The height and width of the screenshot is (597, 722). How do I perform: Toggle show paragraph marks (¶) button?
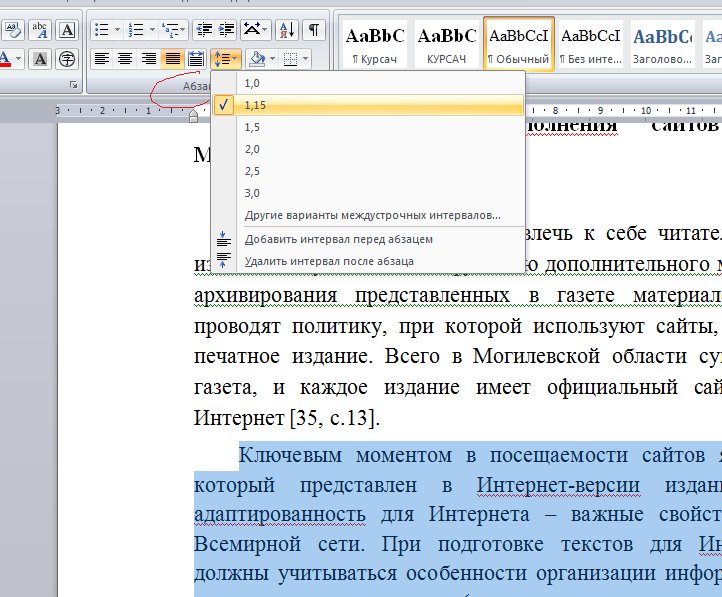point(314,29)
